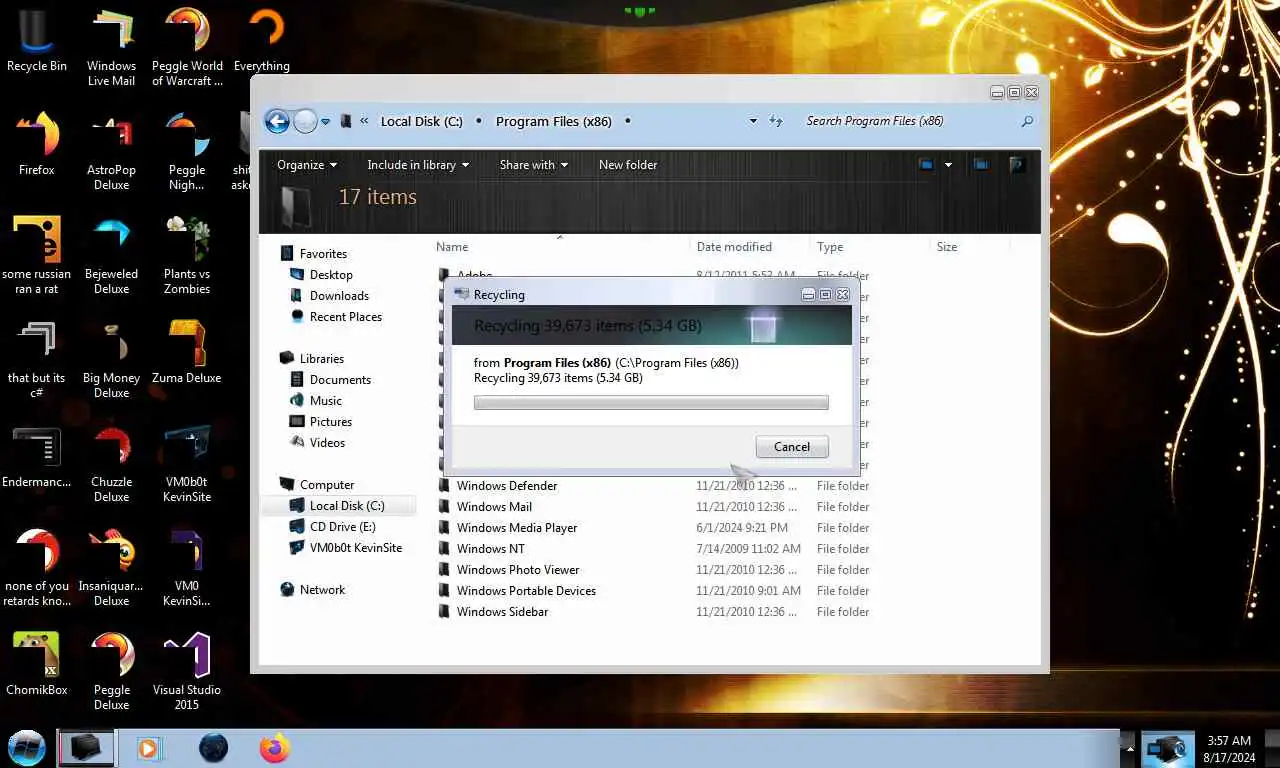Click the recycling progress bar

(x=651, y=402)
